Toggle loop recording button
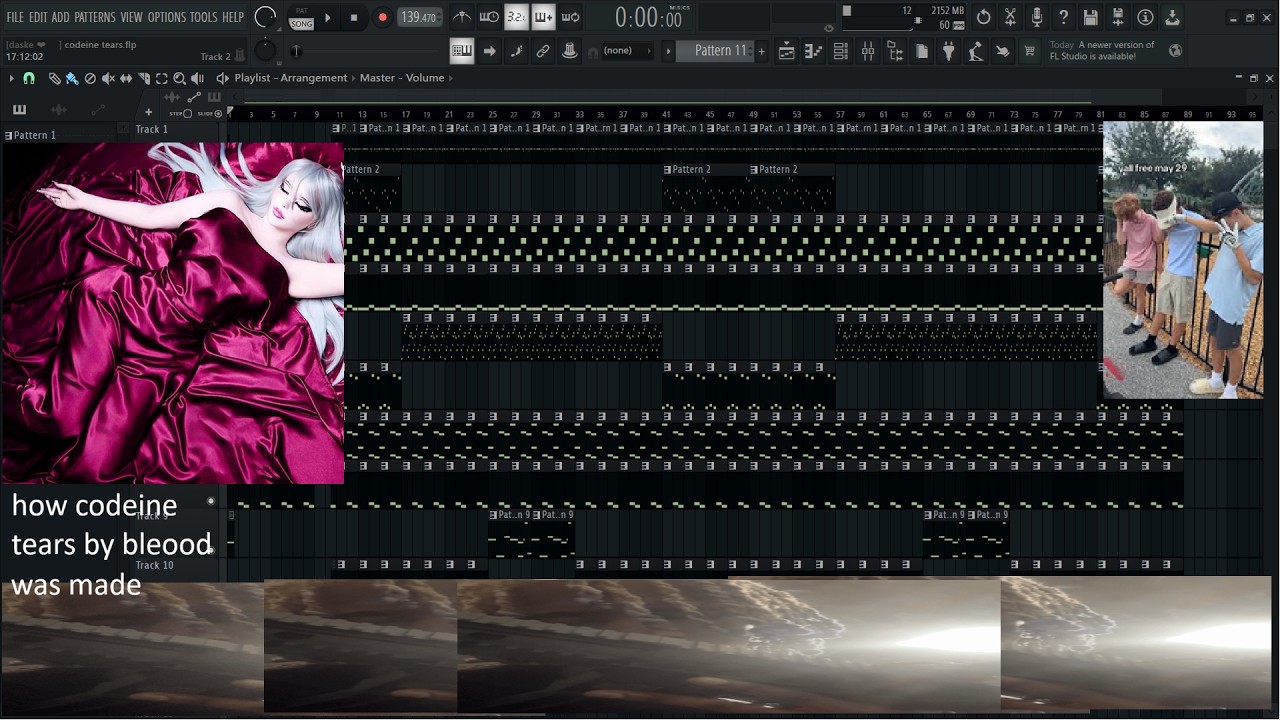 (570, 17)
